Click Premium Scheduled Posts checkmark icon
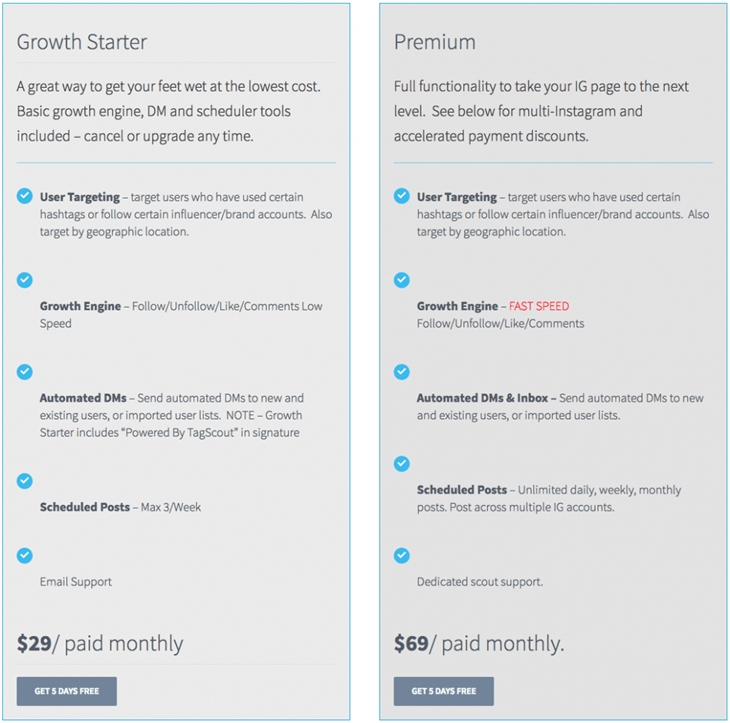 (x=402, y=463)
